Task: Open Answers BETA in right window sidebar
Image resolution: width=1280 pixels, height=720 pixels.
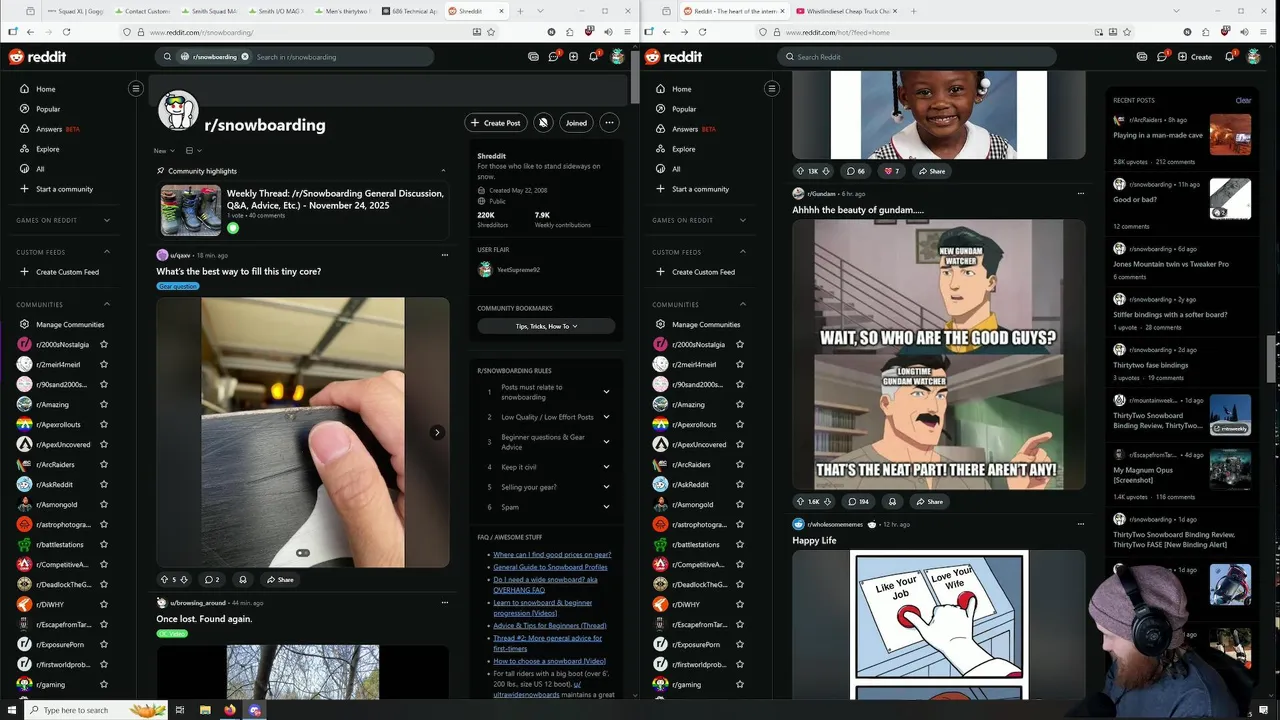Action: [x=694, y=129]
